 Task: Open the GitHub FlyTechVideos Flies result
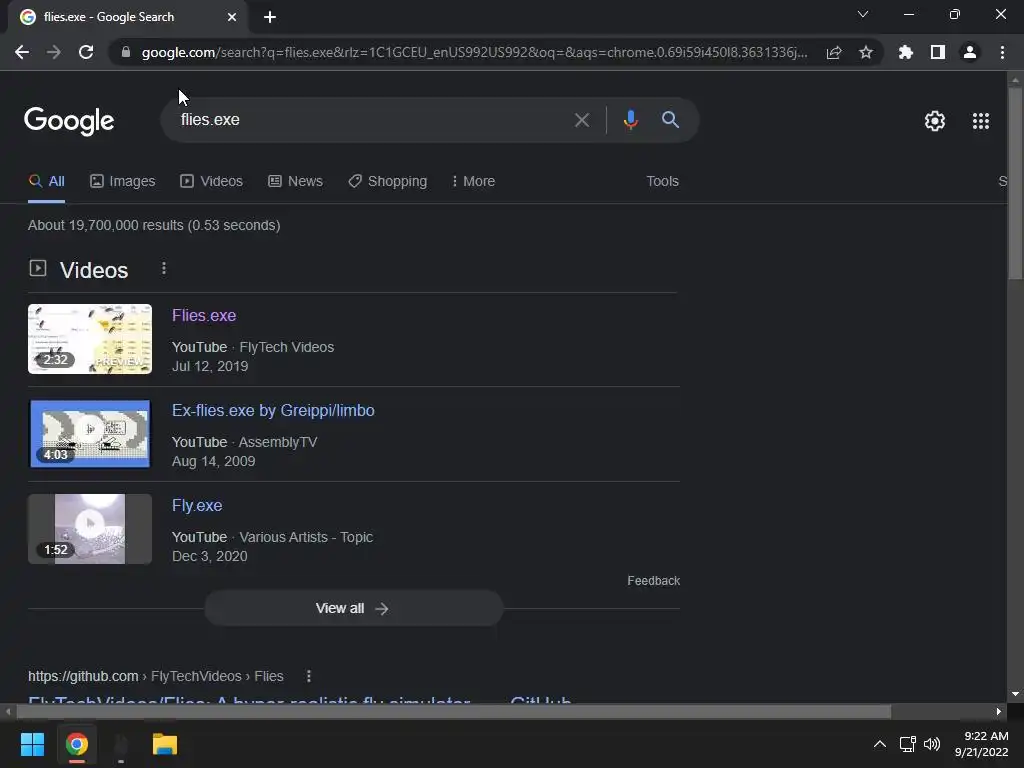(300, 699)
